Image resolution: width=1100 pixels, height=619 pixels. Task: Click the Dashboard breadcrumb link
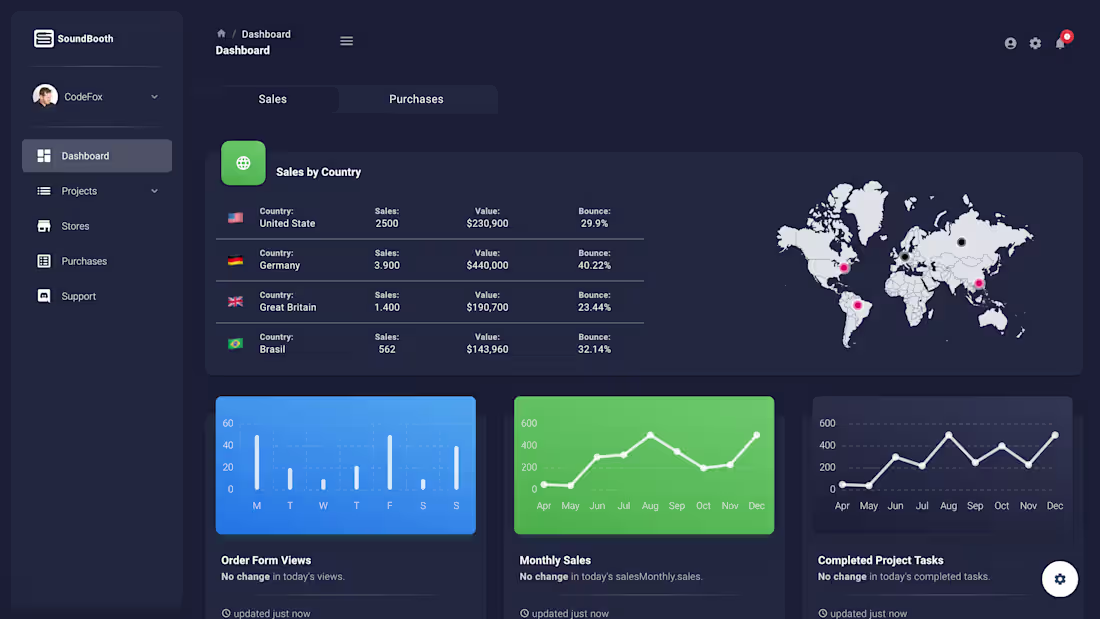click(x=266, y=33)
